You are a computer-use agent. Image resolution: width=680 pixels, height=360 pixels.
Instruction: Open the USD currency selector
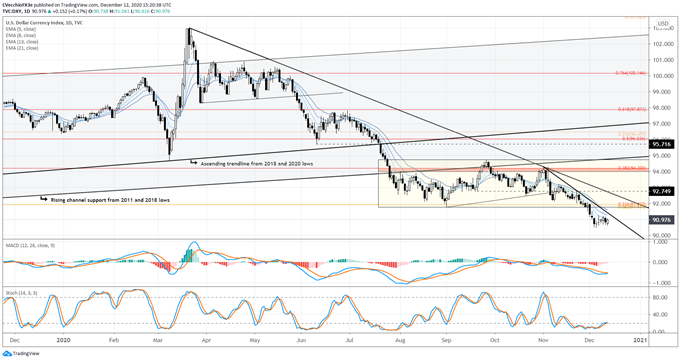pos(663,23)
